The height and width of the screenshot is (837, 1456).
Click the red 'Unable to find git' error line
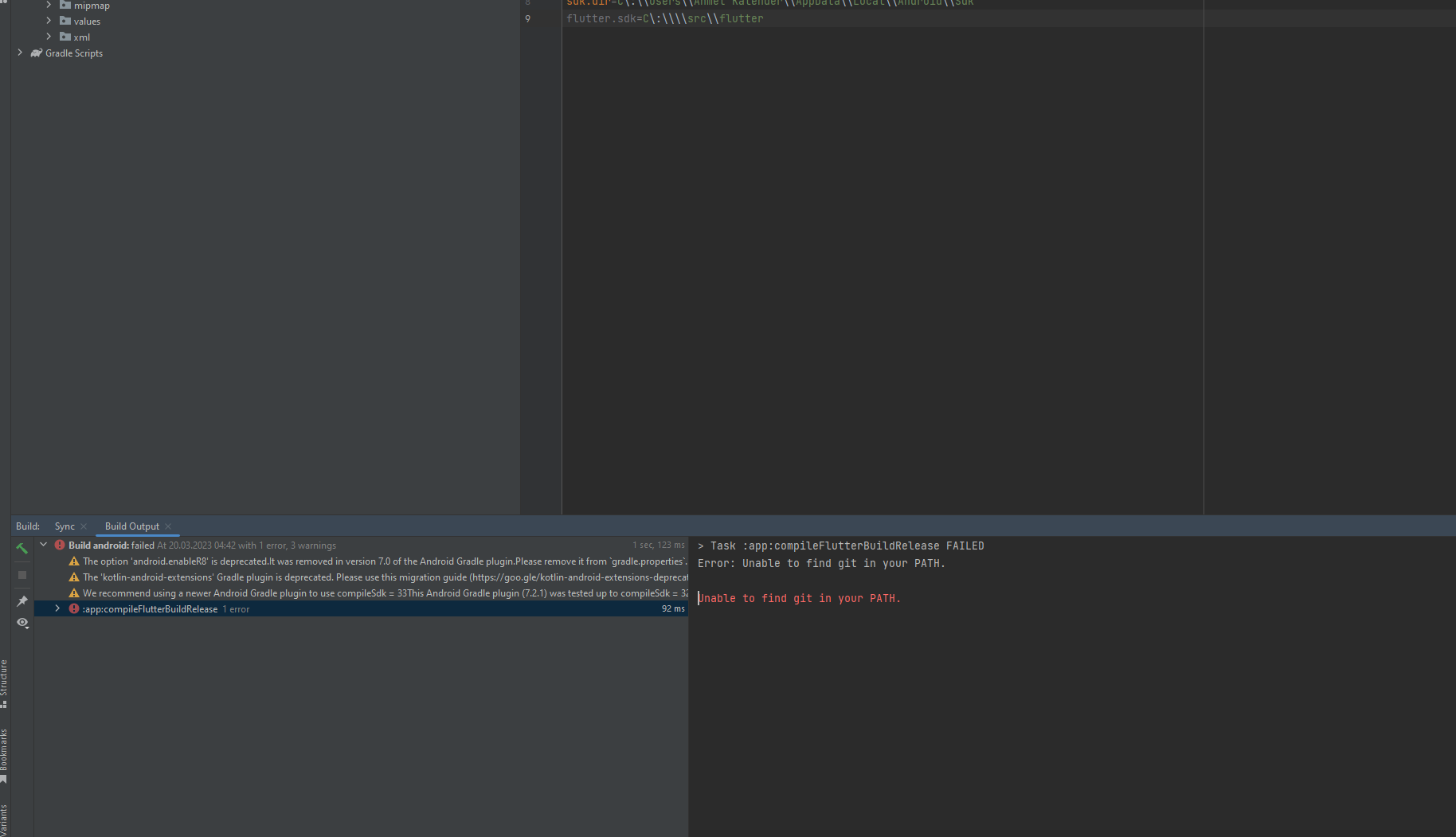(799, 598)
